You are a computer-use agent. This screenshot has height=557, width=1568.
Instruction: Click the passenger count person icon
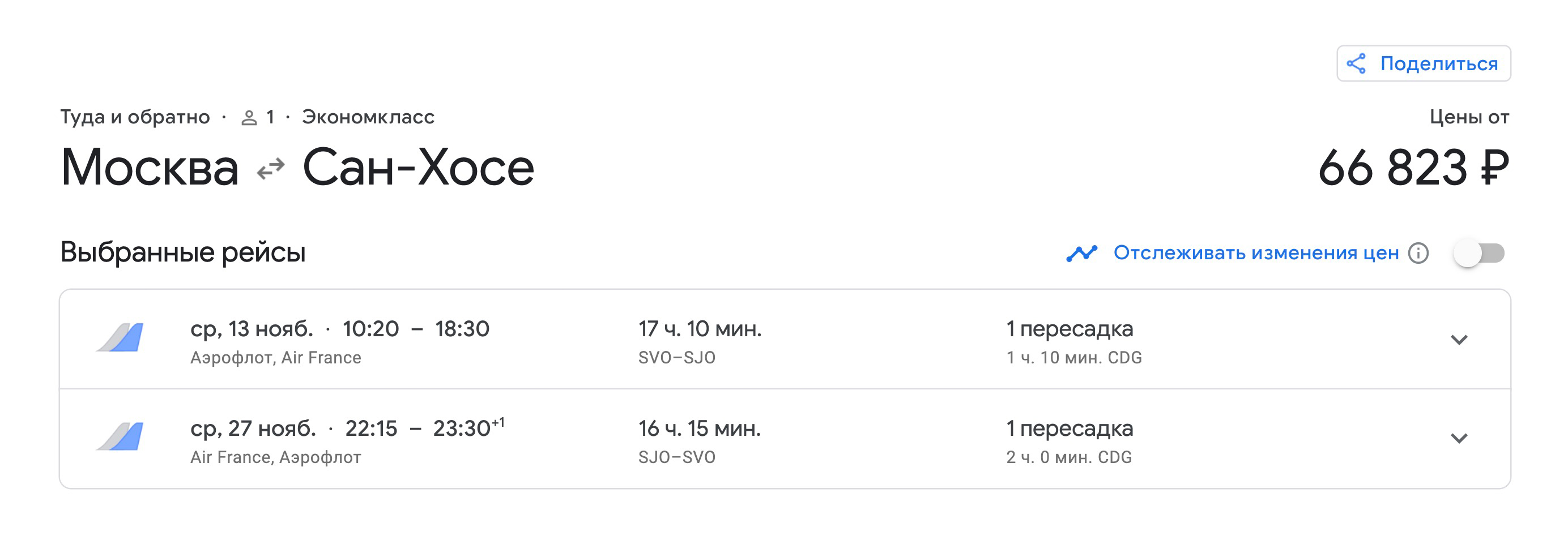[249, 117]
